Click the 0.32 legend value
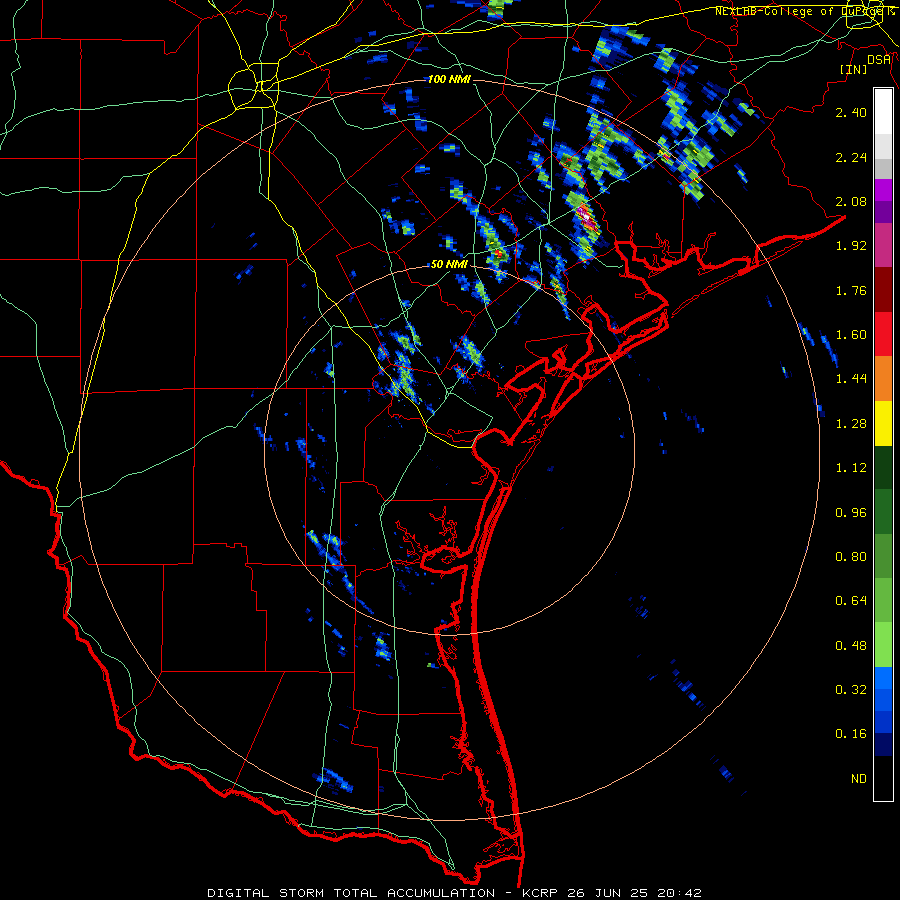Screen dimensions: 900x900 [851, 690]
